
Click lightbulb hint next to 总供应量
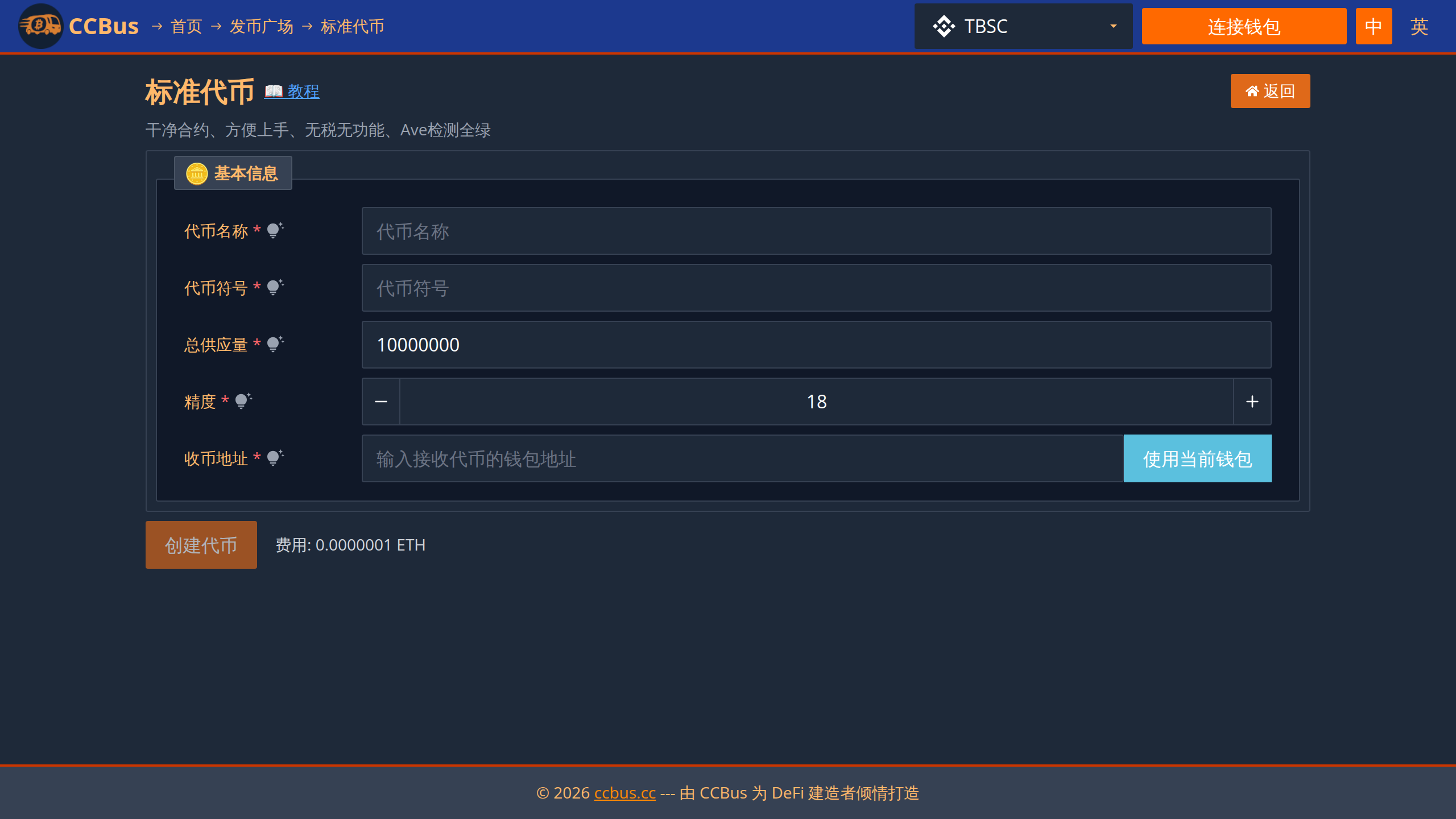(275, 344)
